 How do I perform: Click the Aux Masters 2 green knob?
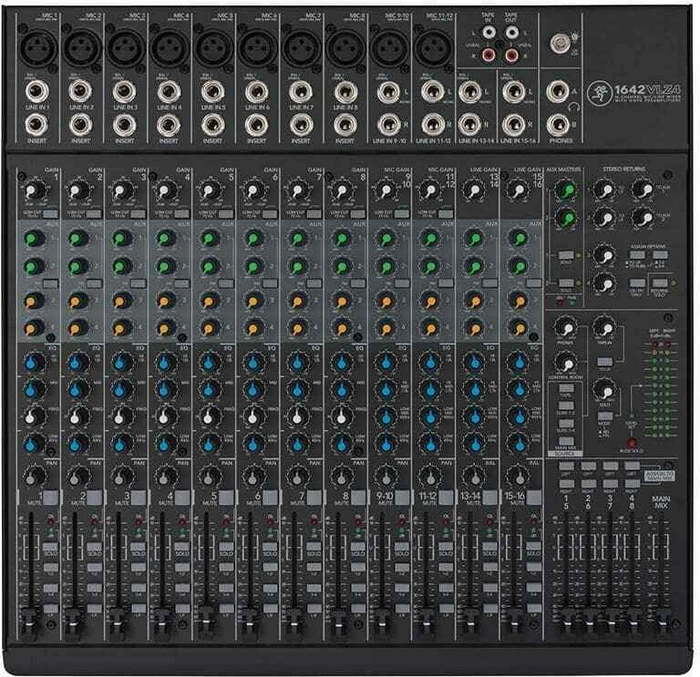pos(566,218)
